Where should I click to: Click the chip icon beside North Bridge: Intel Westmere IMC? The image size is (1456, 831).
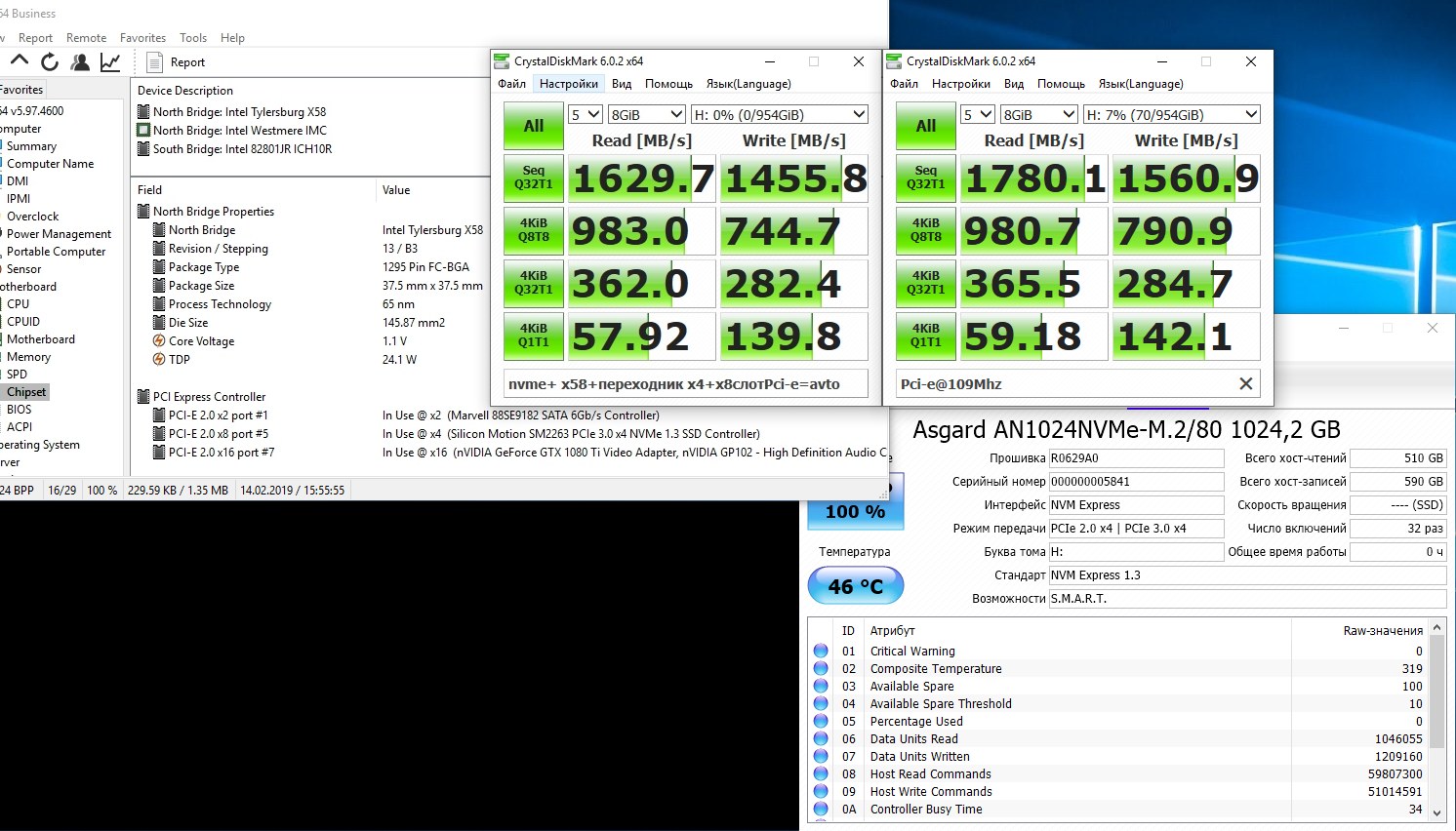click(143, 131)
